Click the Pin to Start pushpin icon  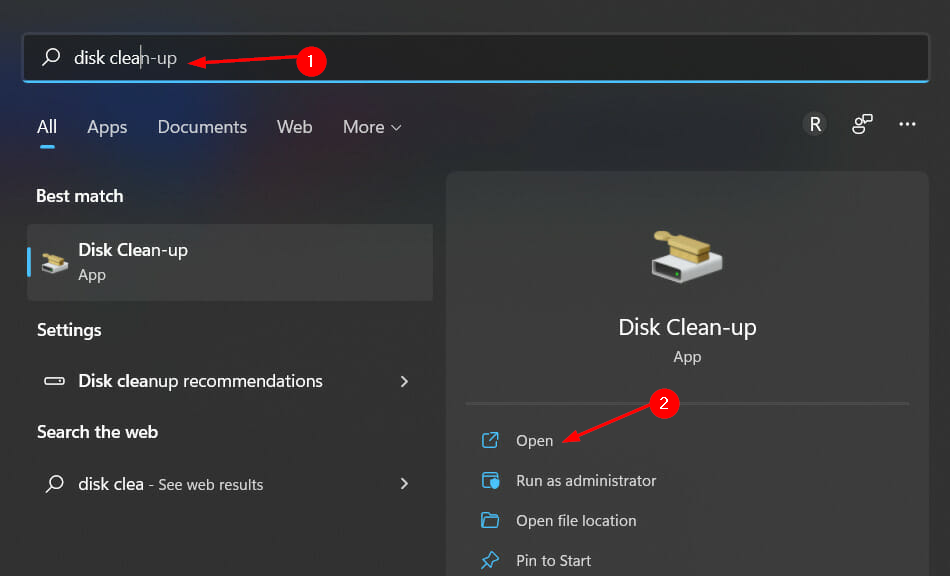click(x=490, y=560)
